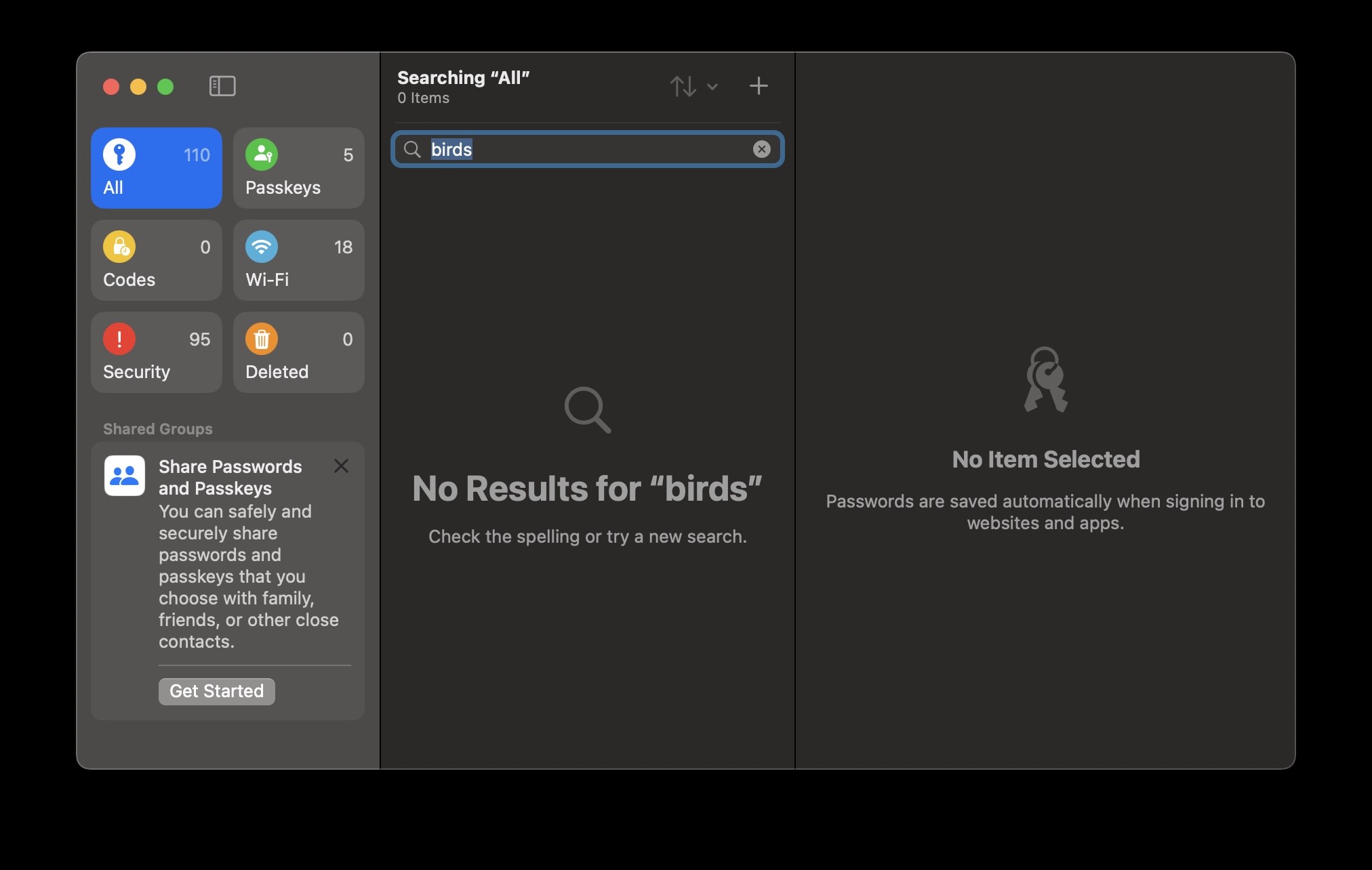The width and height of the screenshot is (1372, 870).
Task: Add a new password with plus button
Action: [x=759, y=86]
